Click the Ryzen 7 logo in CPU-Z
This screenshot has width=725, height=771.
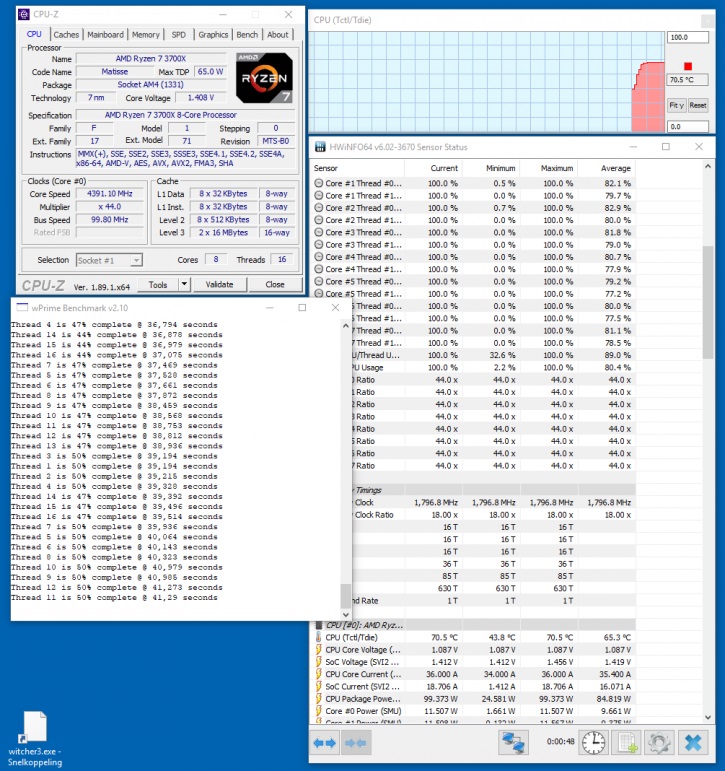point(265,78)
